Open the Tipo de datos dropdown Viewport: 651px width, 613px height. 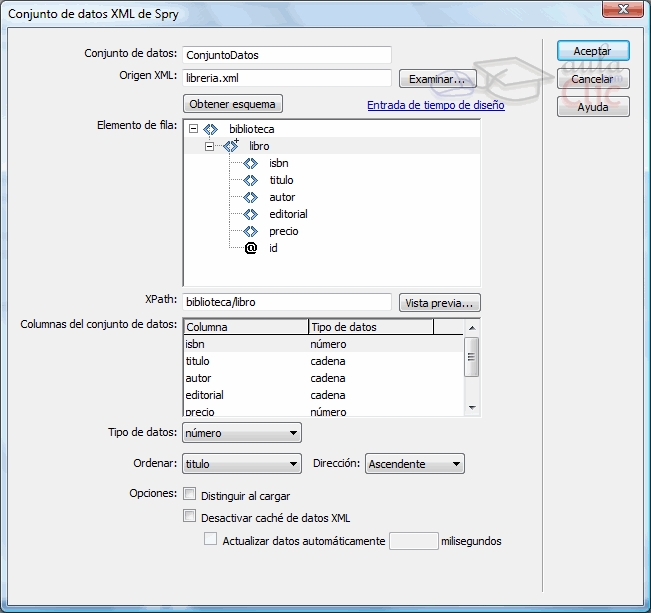pyautogui.click(x=242, y=433)
